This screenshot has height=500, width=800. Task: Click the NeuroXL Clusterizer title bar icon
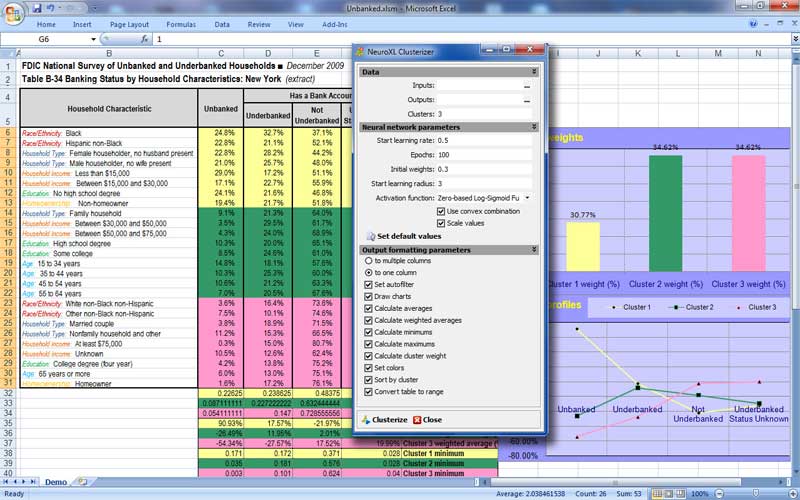(x=360, y=52)
